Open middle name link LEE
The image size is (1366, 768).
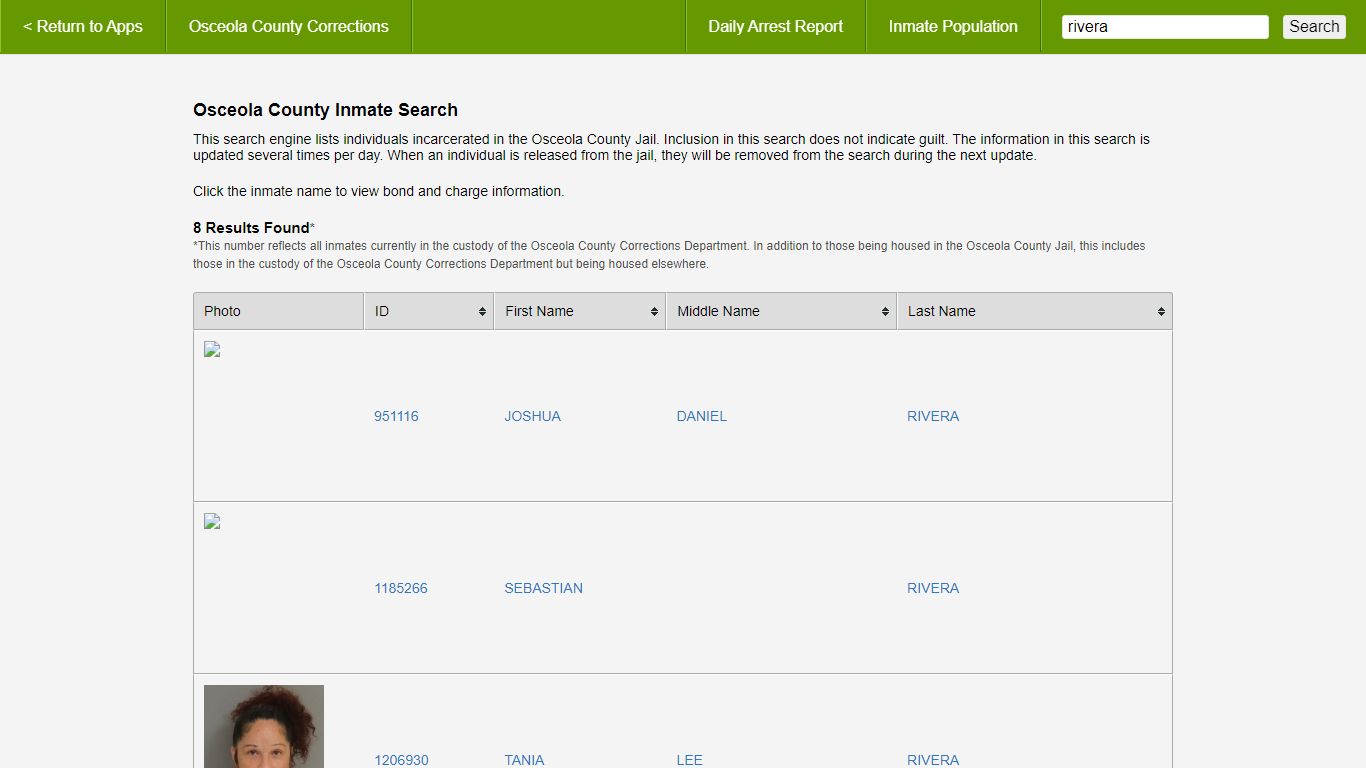690,760
